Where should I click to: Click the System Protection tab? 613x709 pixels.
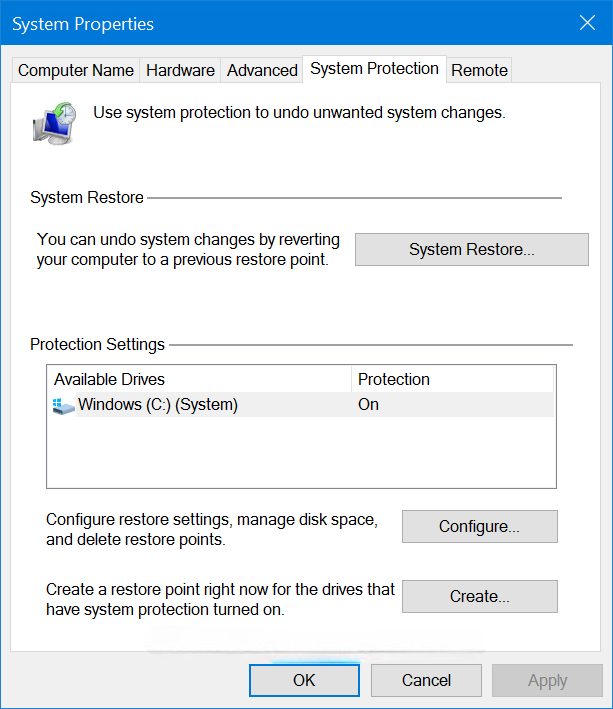coord(374,69)
